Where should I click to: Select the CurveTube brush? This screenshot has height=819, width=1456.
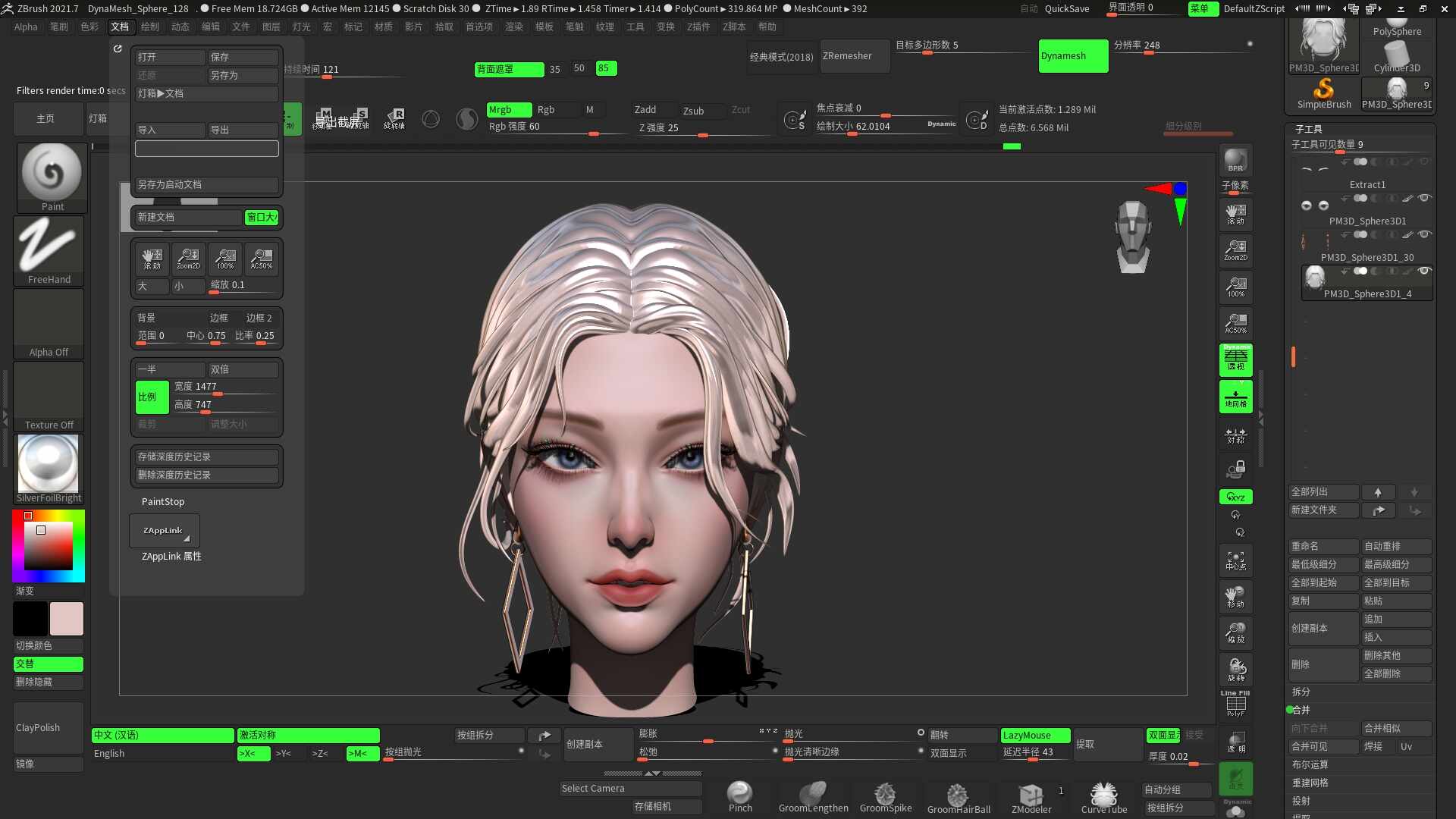coord(1104,798)
